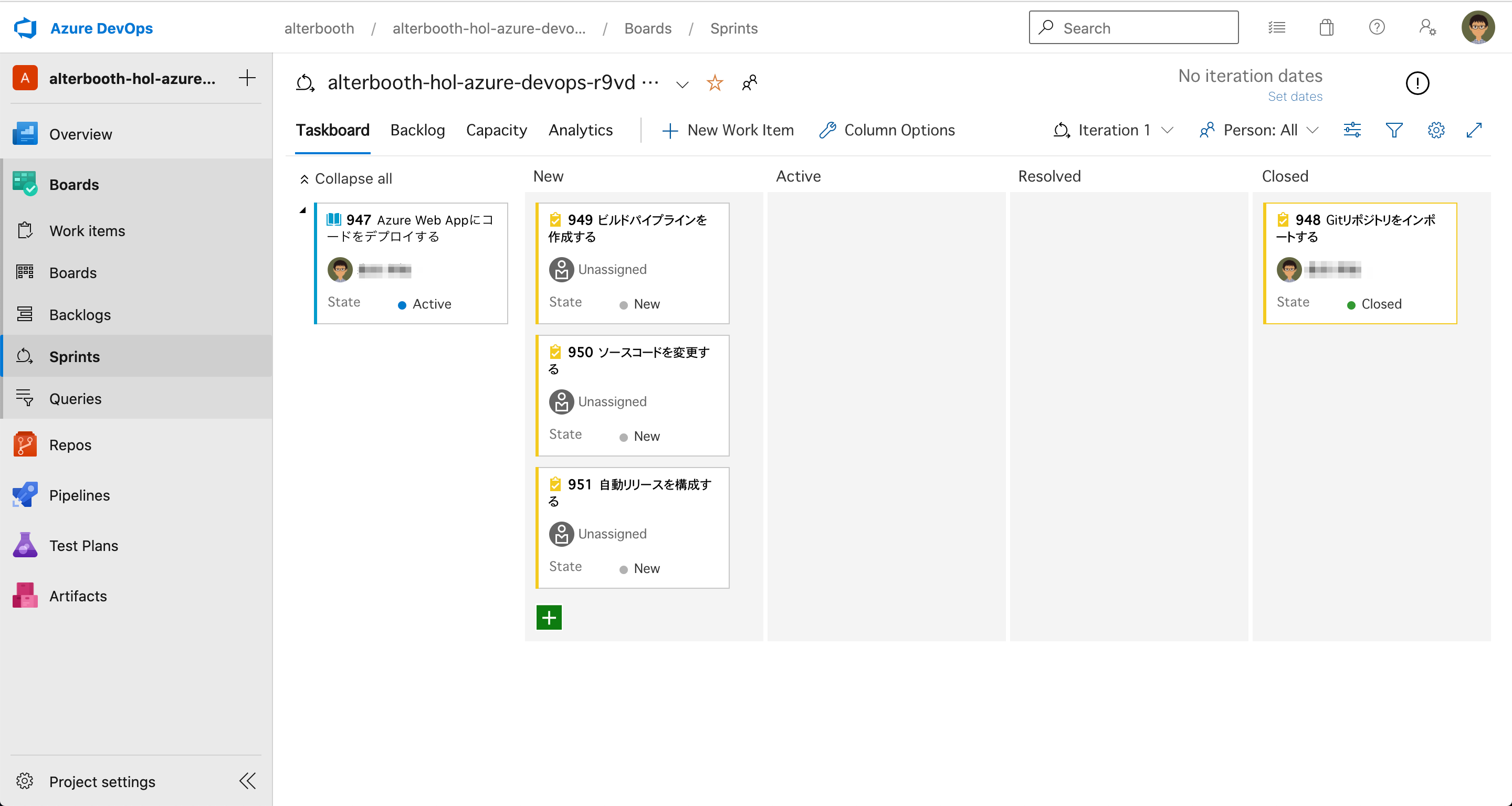1512x806 pixels.
Task: Click the Marketplace shopping bag icon
Action: pyautogui.click(x=1327, y=28)
